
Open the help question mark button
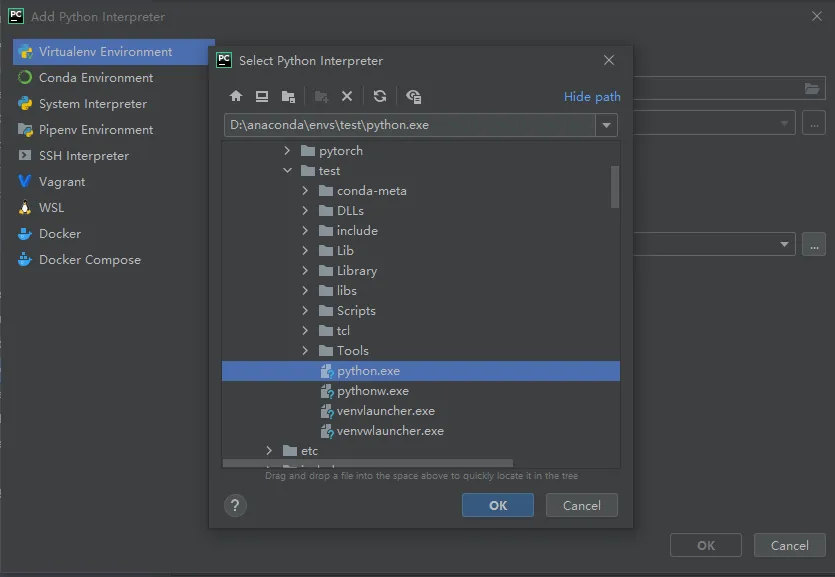coord(235,505)
